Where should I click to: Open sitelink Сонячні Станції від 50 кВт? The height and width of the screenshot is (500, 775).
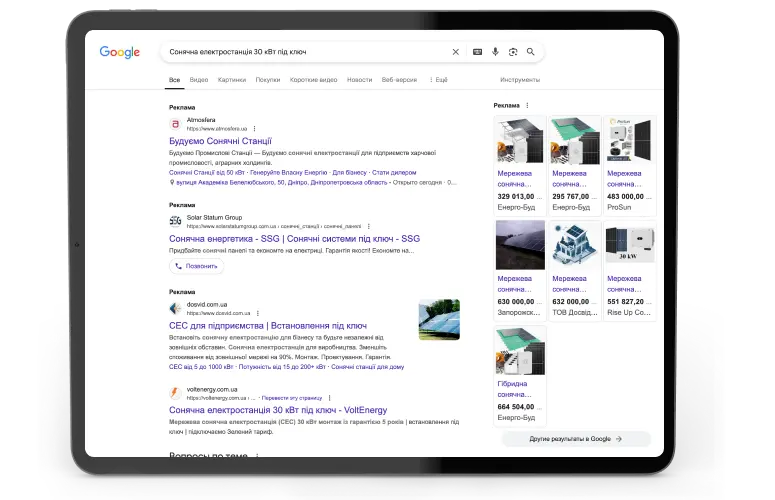(207, 172)
